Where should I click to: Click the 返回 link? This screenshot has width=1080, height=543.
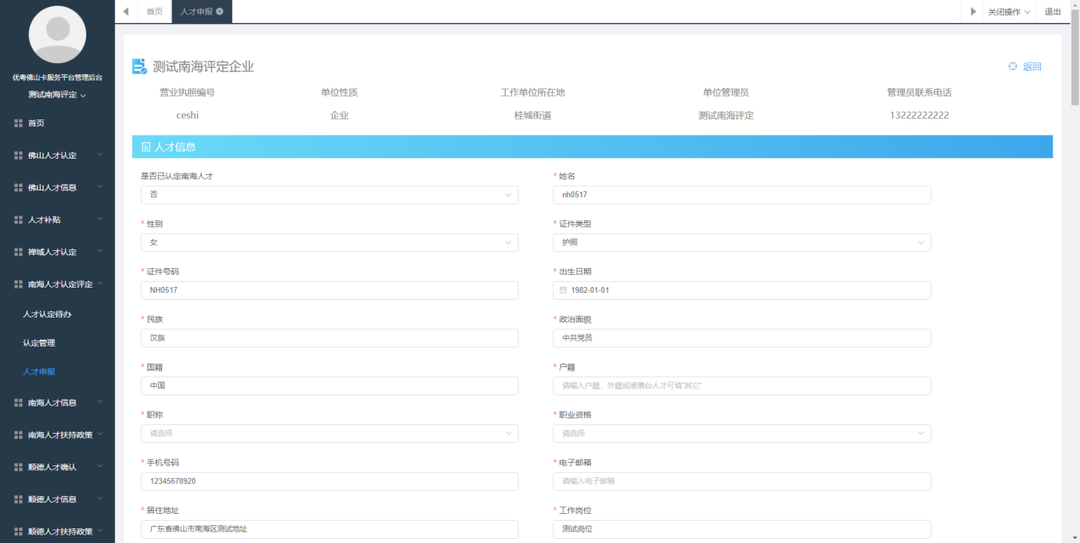[x=1032, y=67]
